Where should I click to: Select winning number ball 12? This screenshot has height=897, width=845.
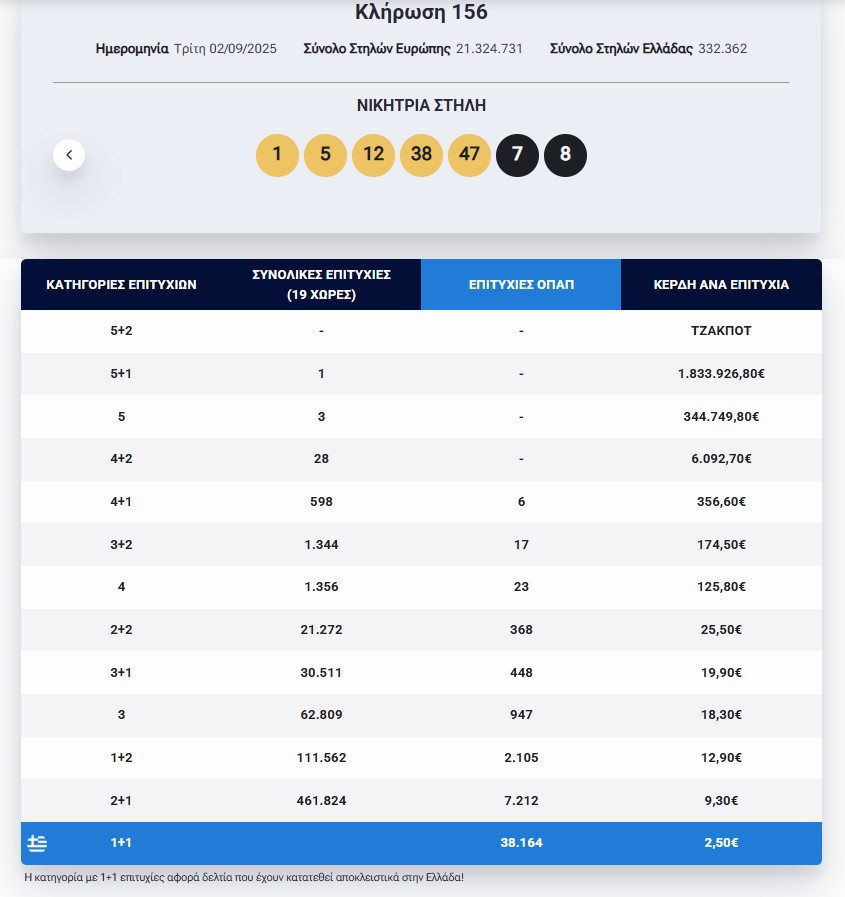point(373,155)
